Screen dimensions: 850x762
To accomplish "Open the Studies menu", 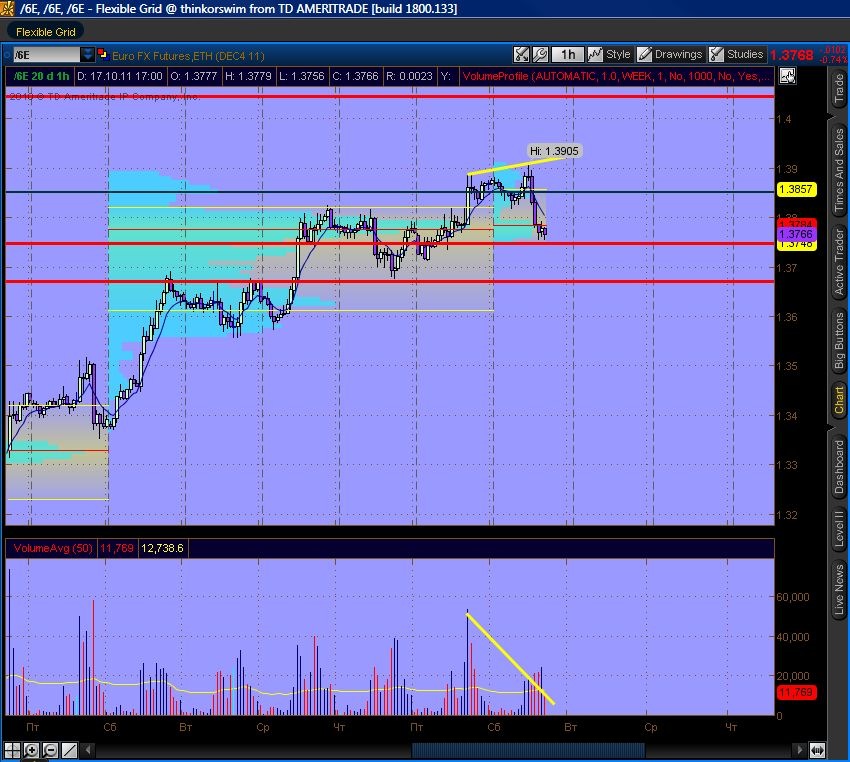I will click(x=737, y=54).
